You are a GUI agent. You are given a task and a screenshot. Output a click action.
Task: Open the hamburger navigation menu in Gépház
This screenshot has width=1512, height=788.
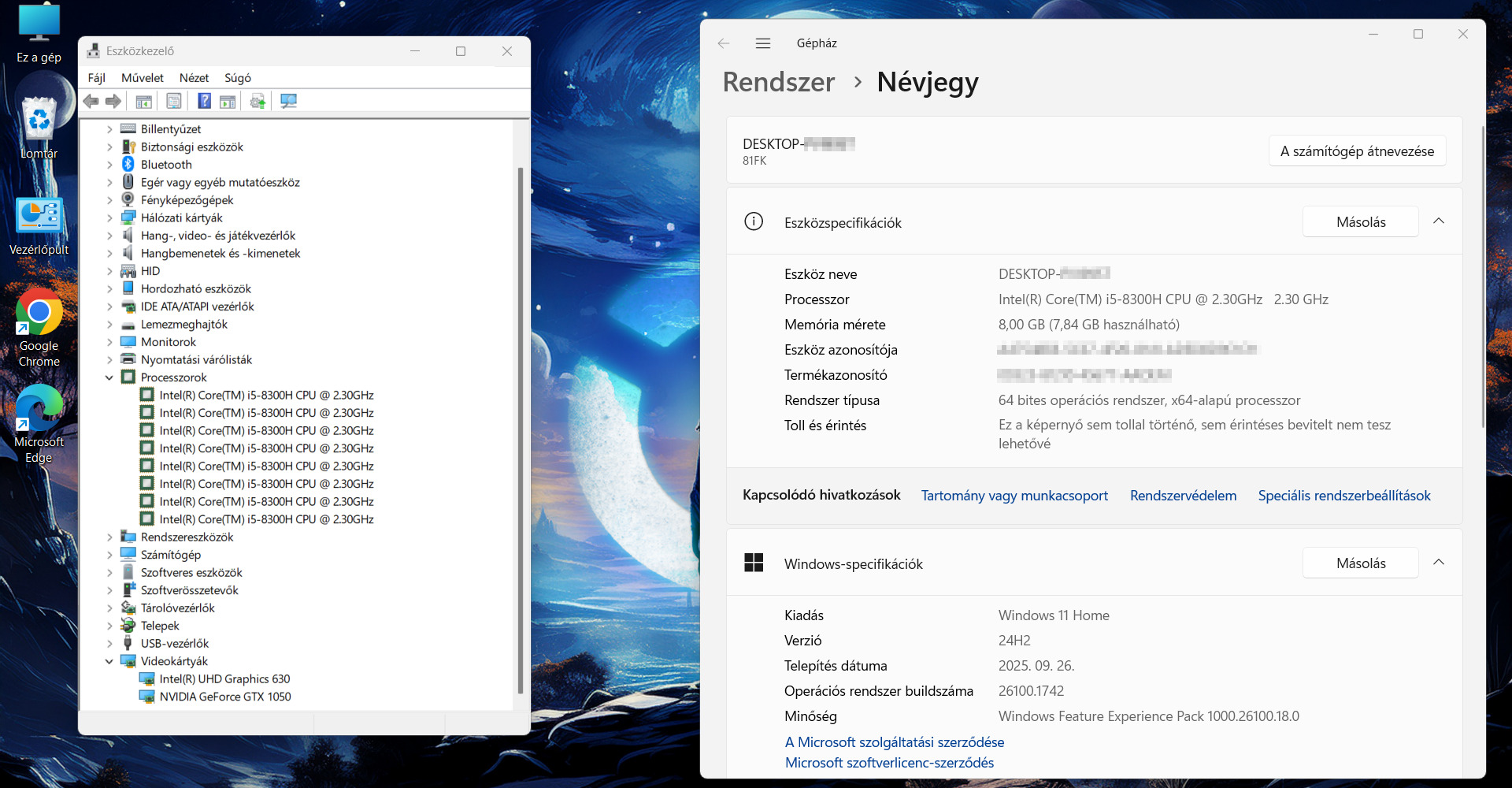[763, 43]
